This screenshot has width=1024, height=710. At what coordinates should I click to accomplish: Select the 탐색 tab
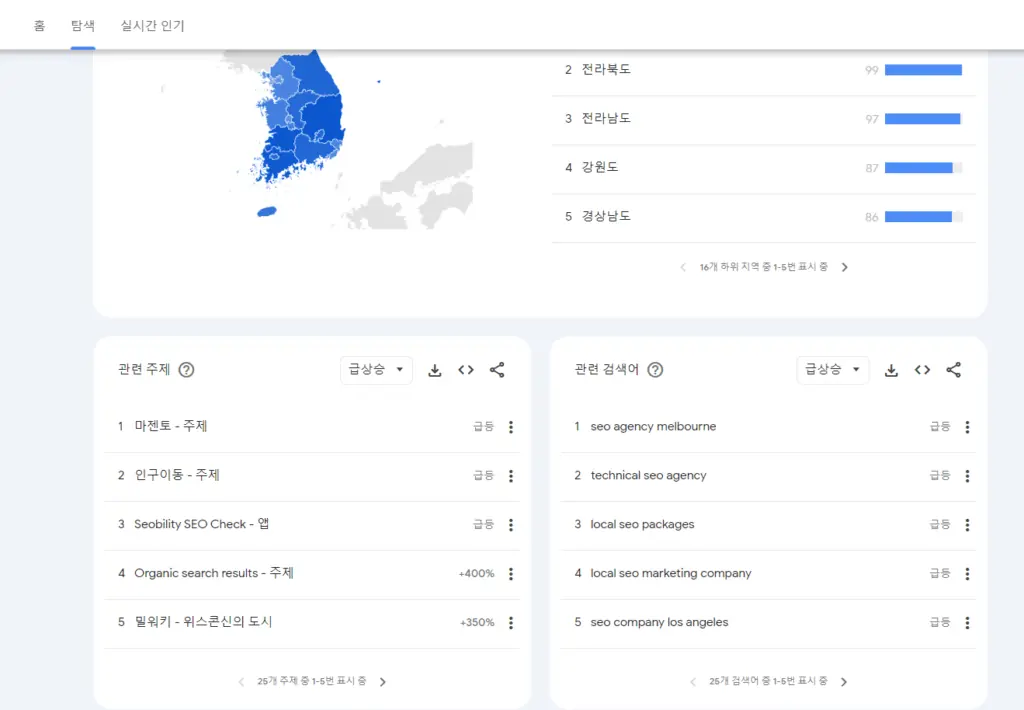coord(83,25)
